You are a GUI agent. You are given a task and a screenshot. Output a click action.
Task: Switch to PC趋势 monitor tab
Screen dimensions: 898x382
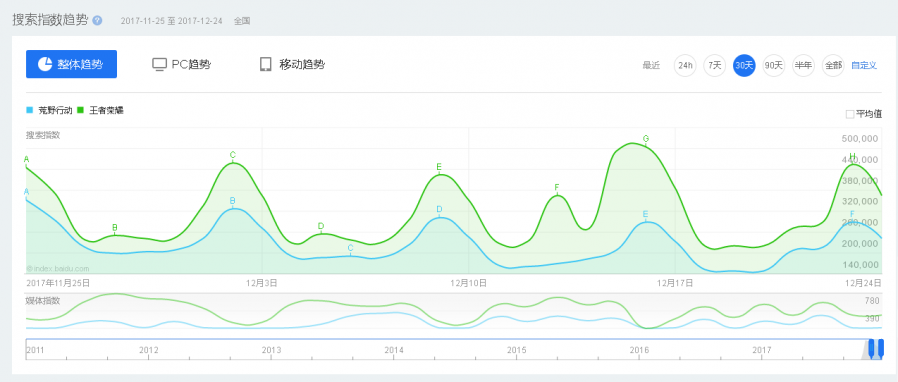click(x=182, y=64)
